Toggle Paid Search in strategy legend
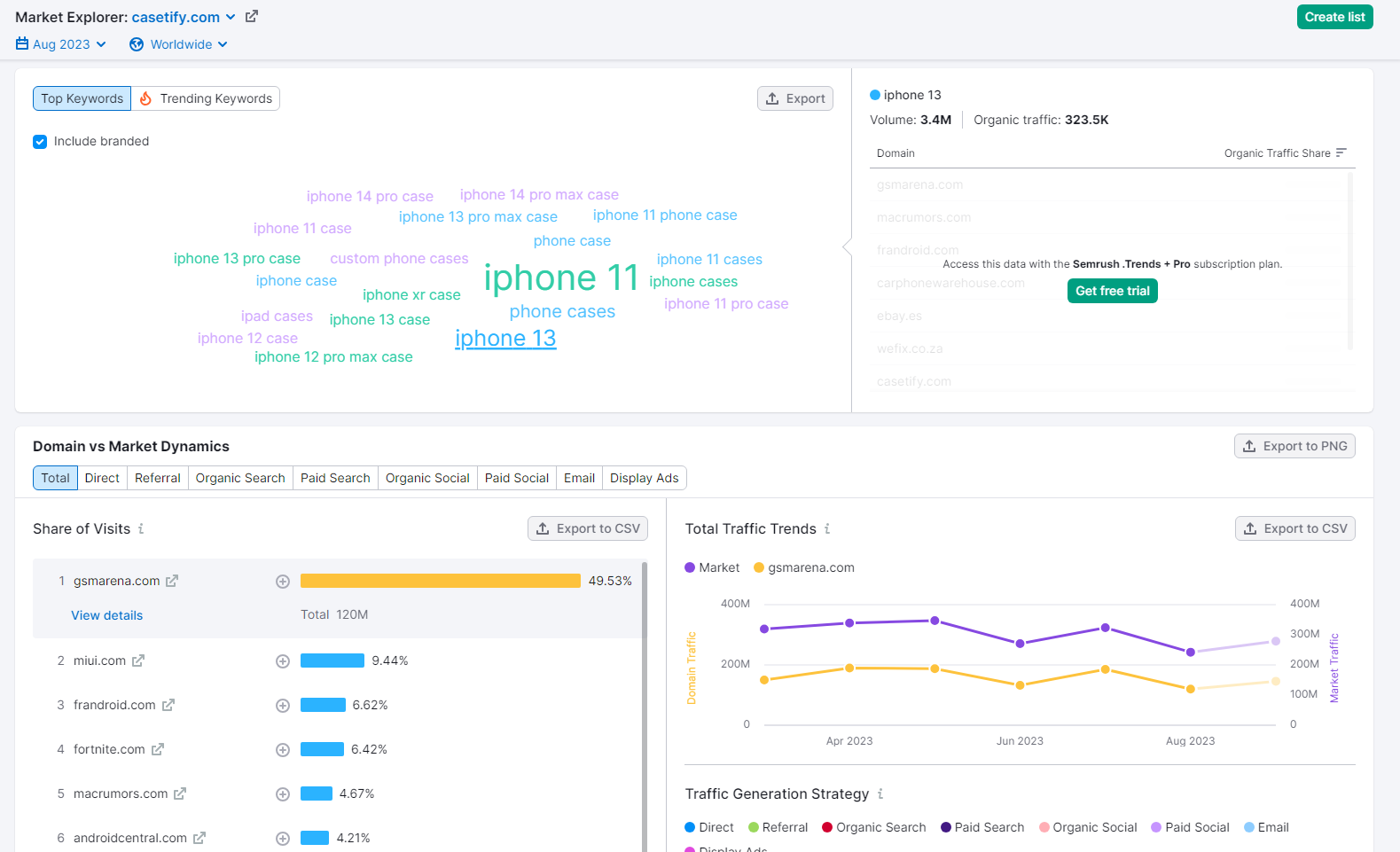The width and height of the screenshot is (1400, 852). [x=982, y=827]
